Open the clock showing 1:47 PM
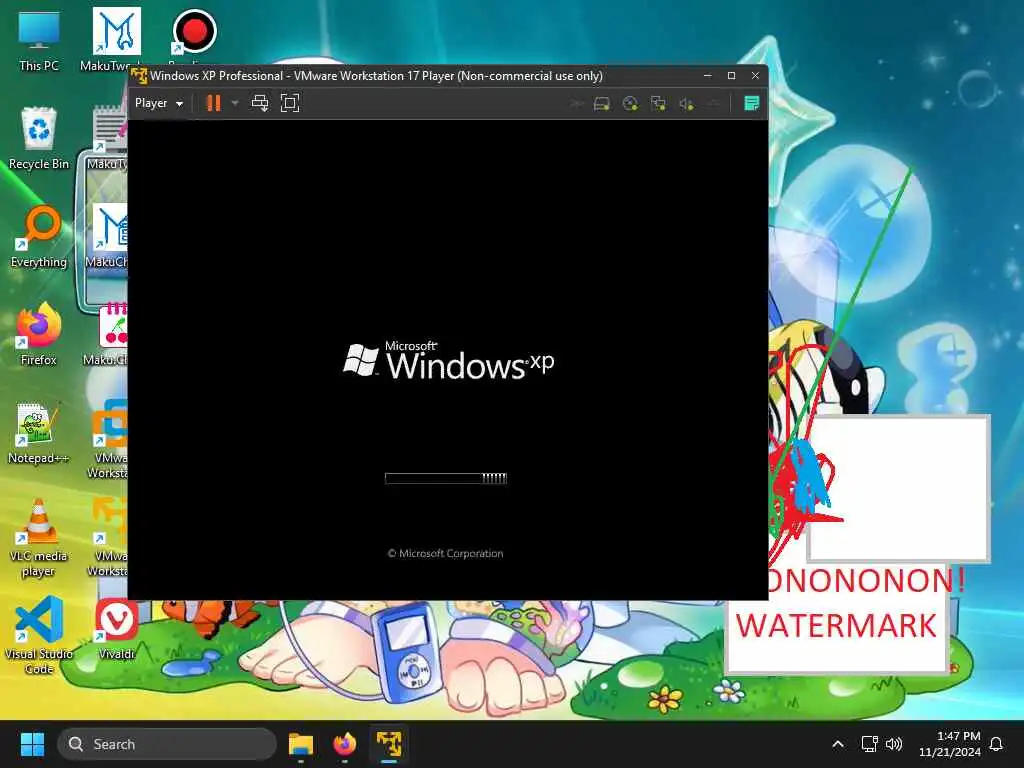Screen dimensions: 1024x768 coord(950,744)
